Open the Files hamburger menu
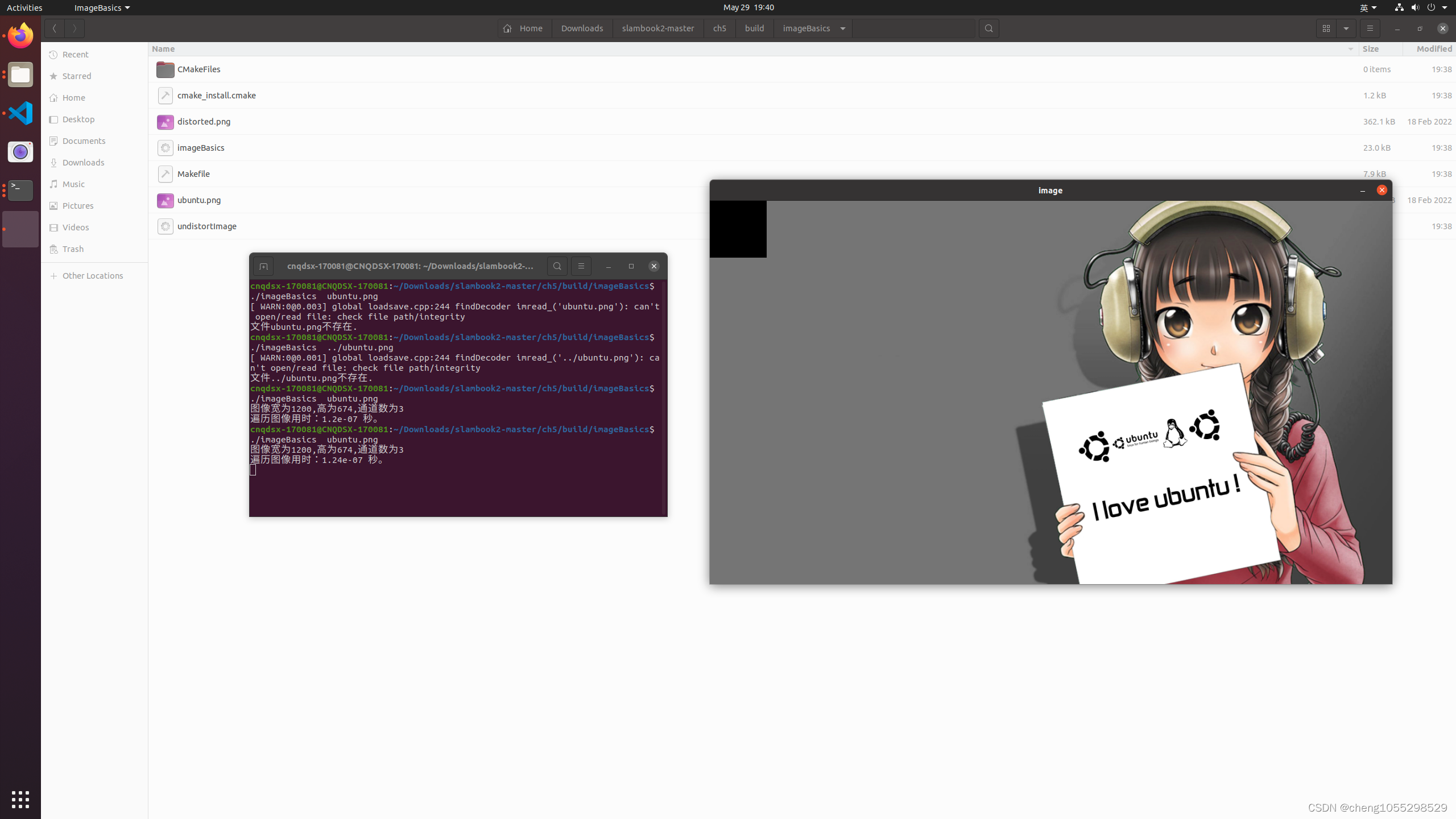 pyautogui.click(x=1369, y=28)
